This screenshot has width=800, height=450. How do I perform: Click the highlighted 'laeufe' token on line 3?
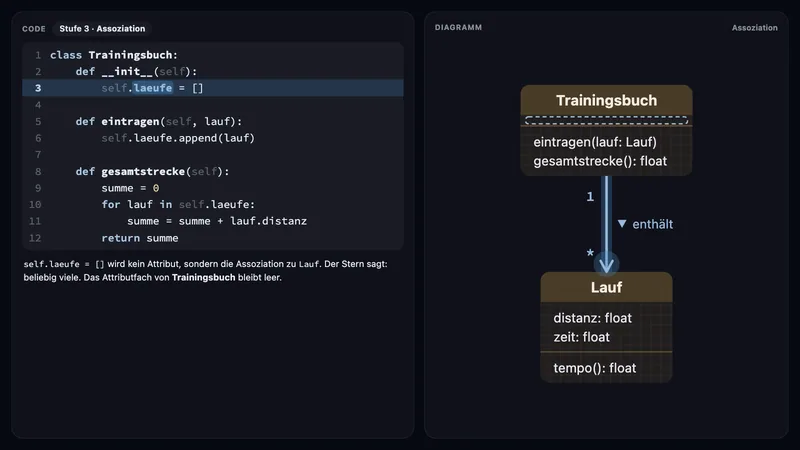click(x=153, y=88)
